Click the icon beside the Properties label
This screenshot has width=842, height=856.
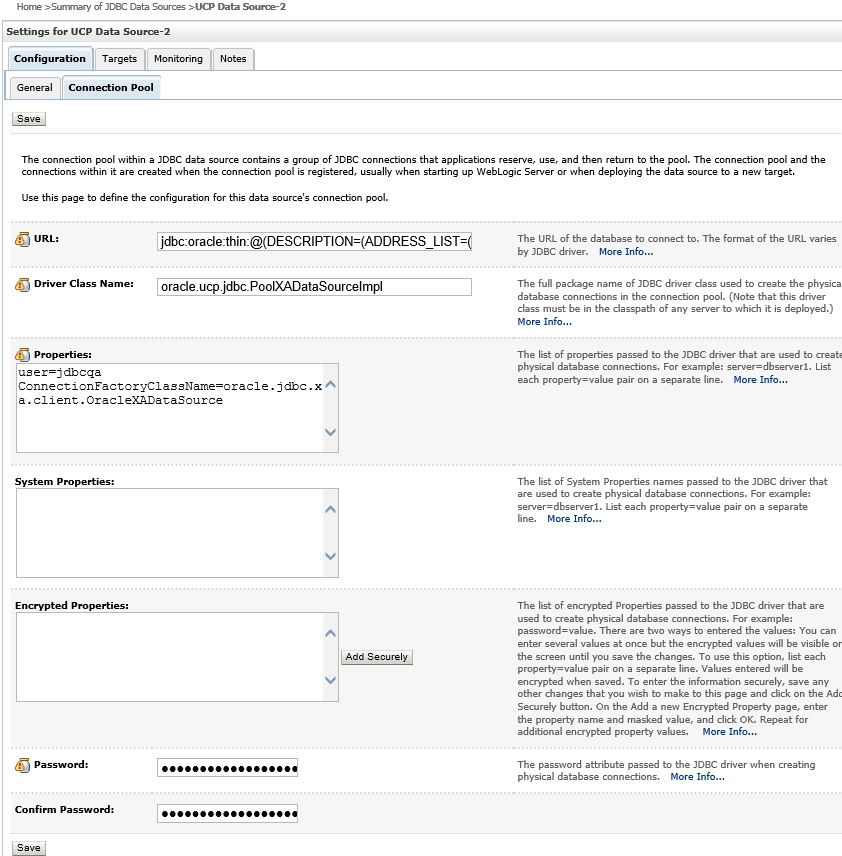click(22, 354)
